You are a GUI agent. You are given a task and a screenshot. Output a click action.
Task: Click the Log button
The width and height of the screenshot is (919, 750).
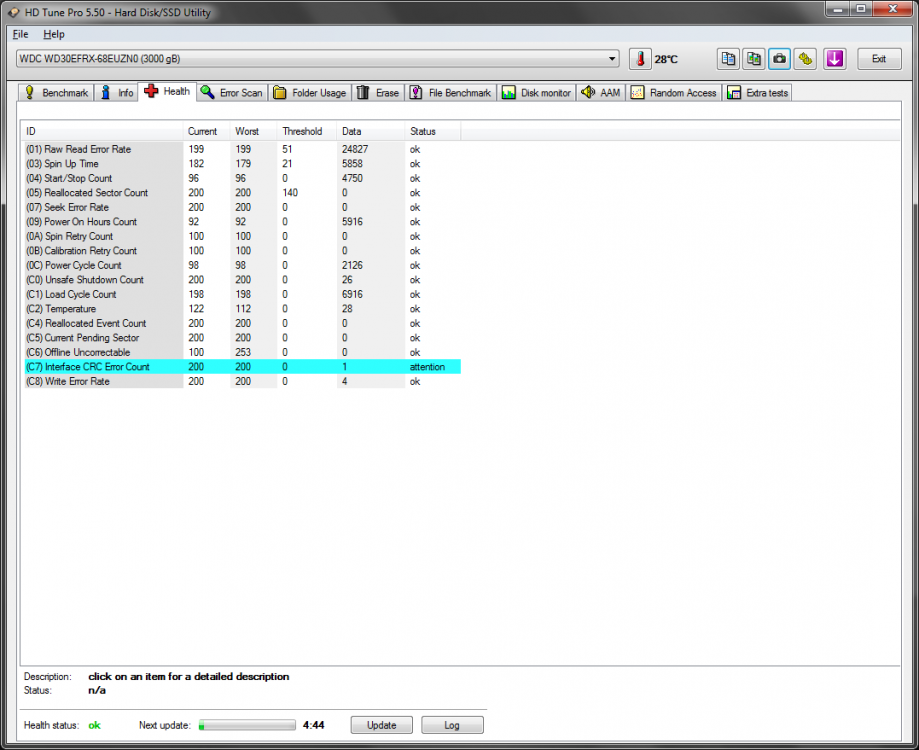point(452,725)
